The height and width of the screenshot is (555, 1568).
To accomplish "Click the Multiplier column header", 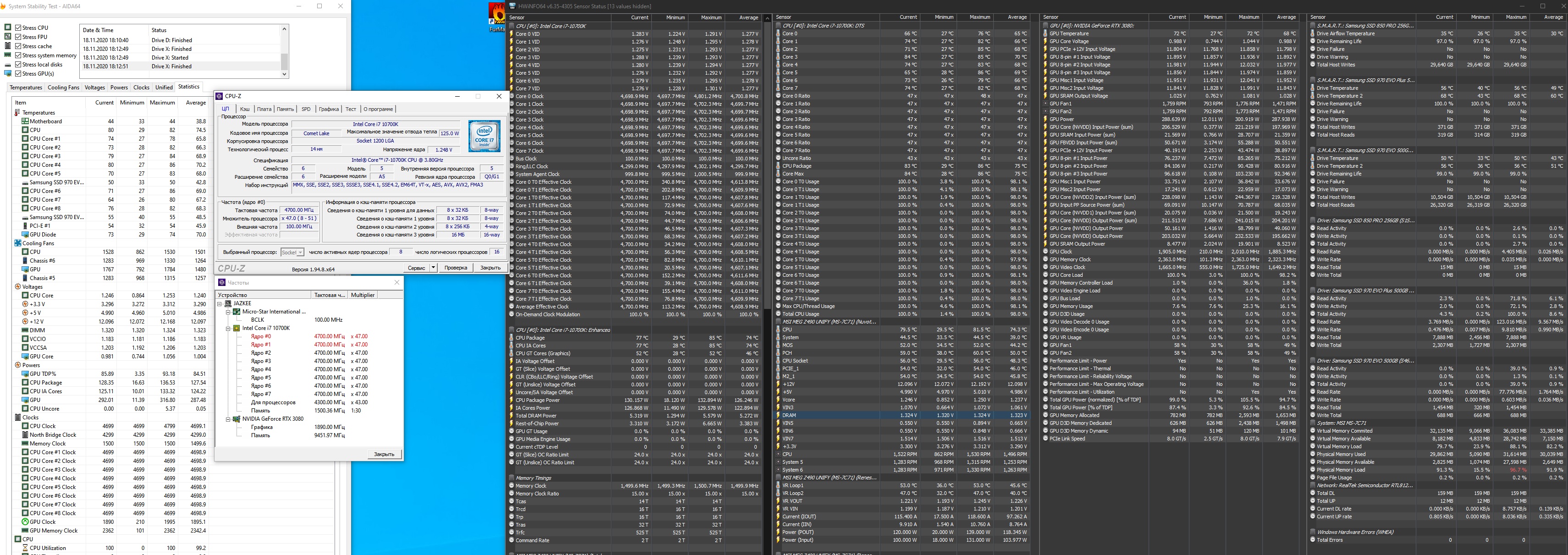I will 363,295.
